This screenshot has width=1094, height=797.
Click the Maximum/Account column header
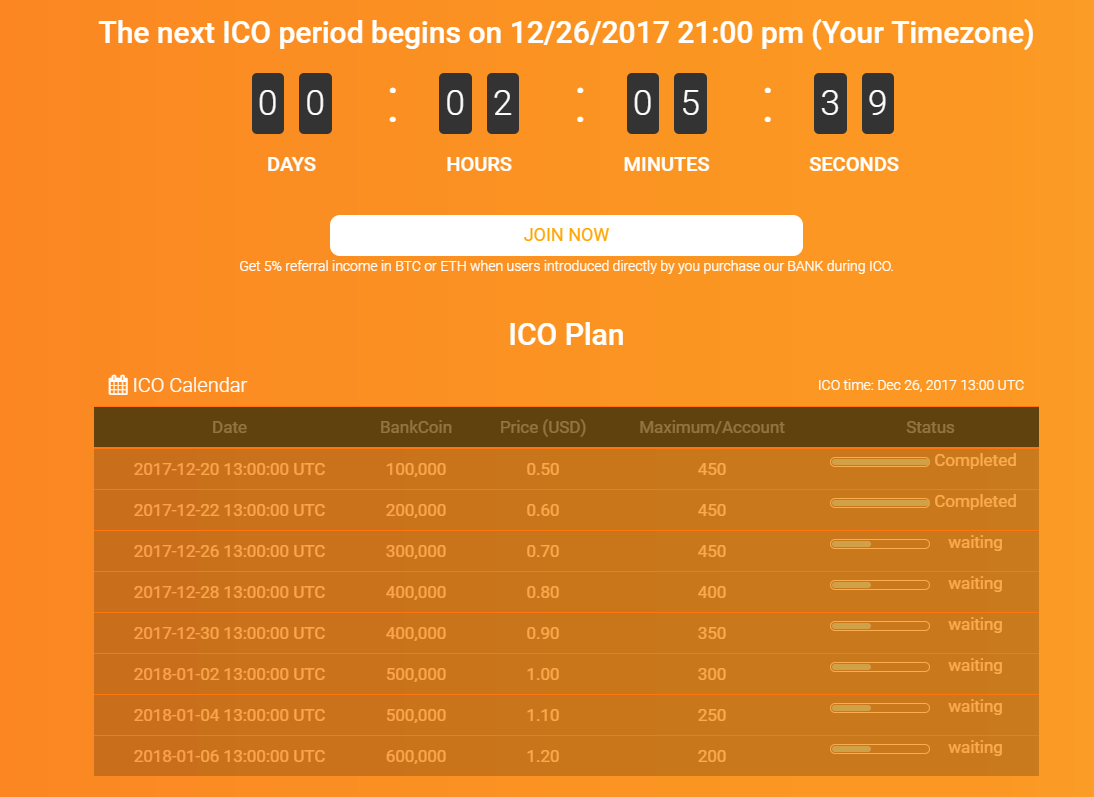click(x=712, y=427)
